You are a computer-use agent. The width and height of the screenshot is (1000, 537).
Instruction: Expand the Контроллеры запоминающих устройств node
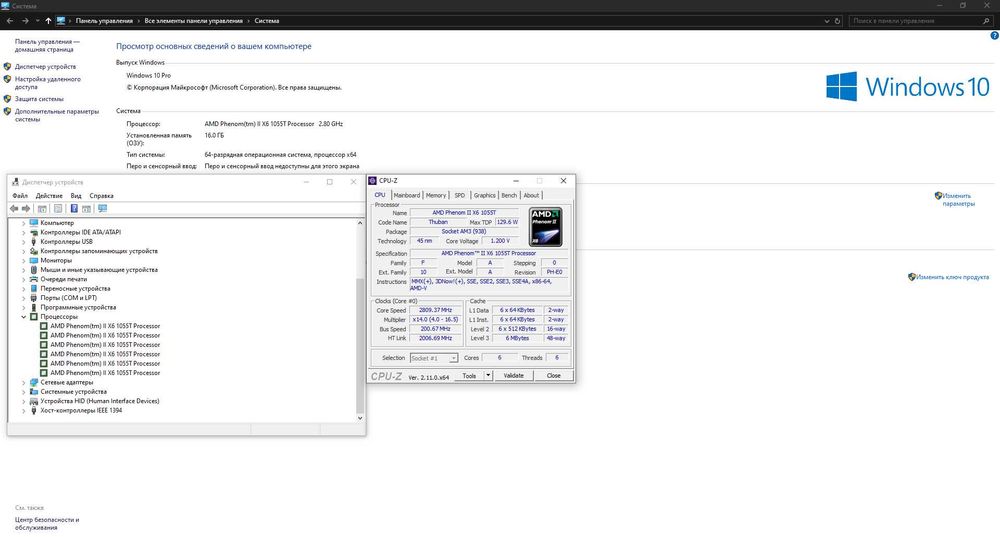pos(24,251)
